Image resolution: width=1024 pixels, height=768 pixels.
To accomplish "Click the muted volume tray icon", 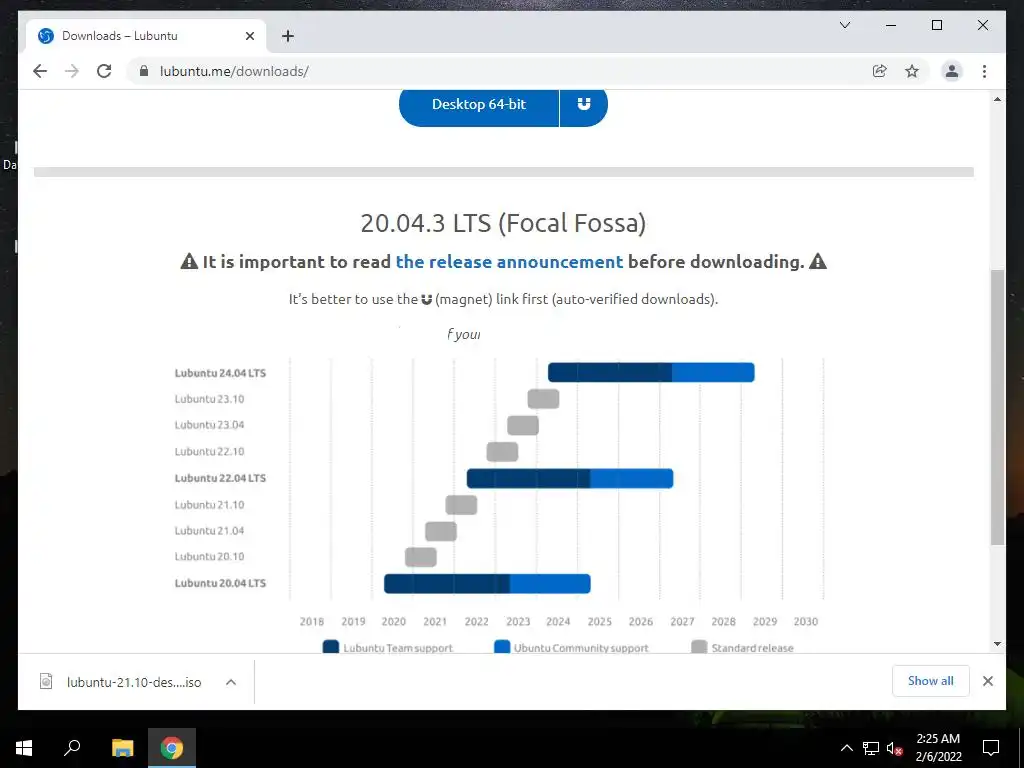I will tap(894, 748).
